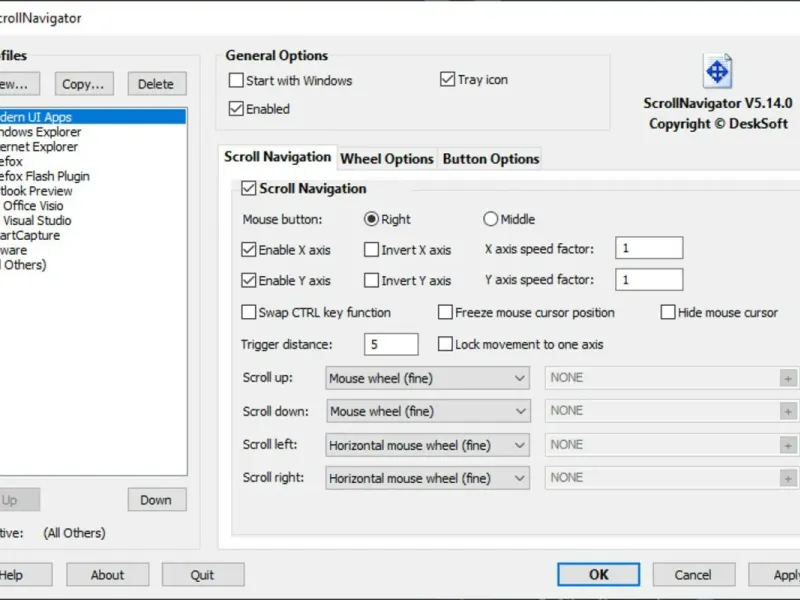The height and width of the screenshot is (600, 800).
Task: Click the Delete profile button
Action: (x=157, y=84)
